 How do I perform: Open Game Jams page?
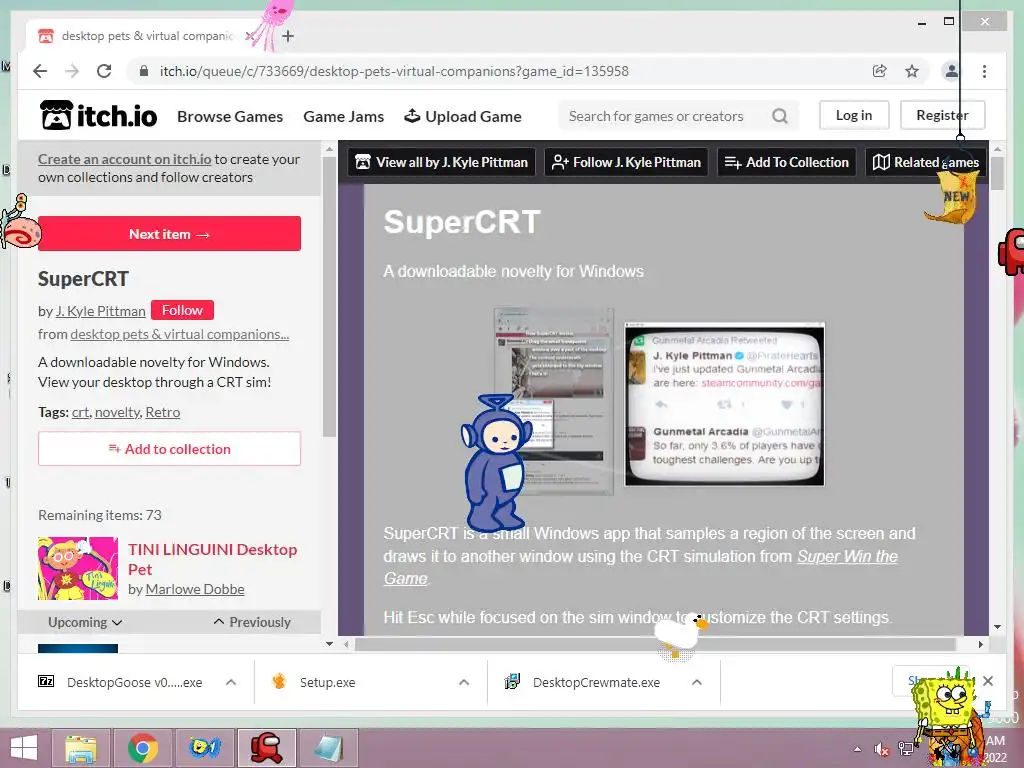[x=344, y=116]
